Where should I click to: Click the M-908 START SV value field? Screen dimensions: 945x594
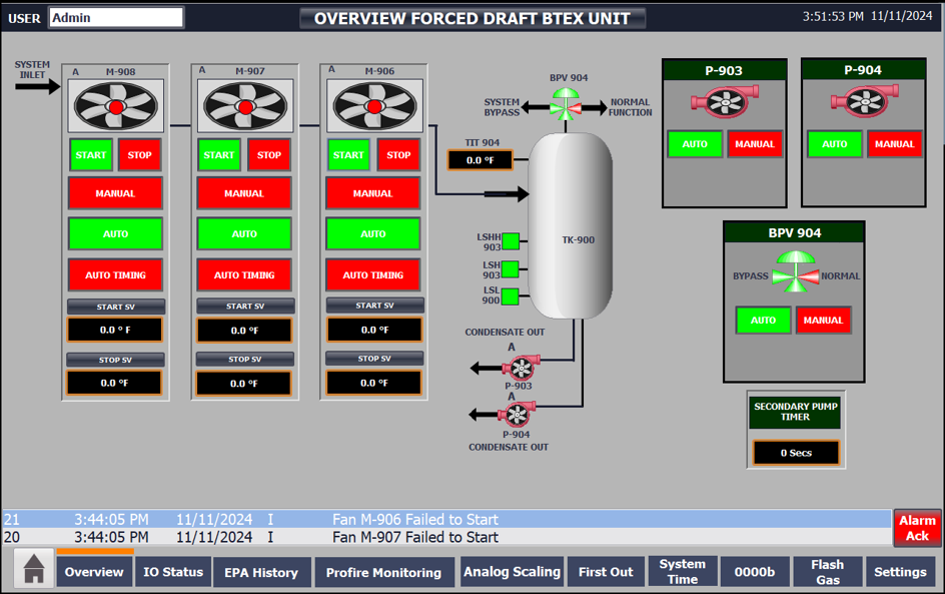click(114, 329)
